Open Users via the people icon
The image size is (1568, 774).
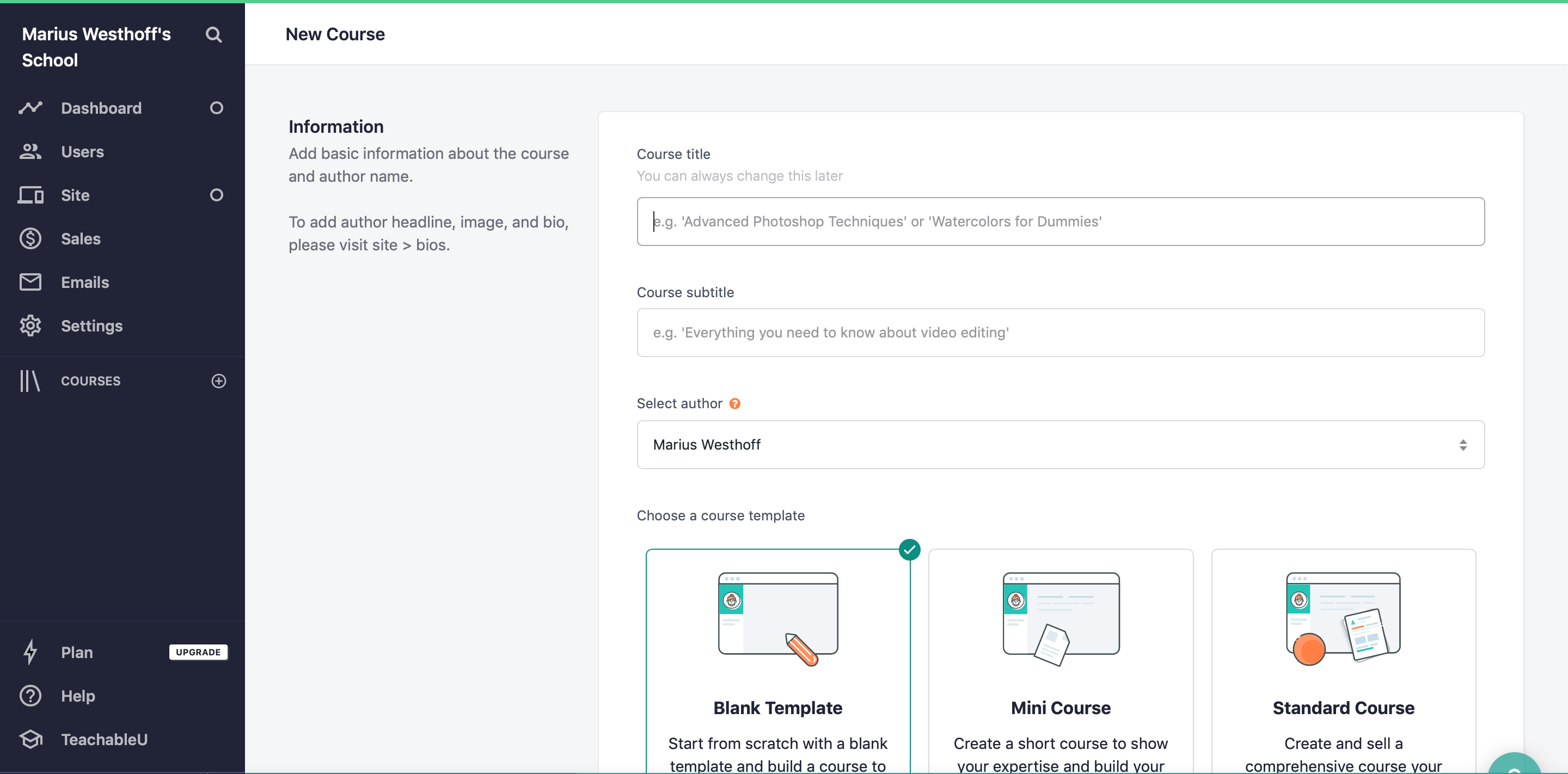pos(30,151)
